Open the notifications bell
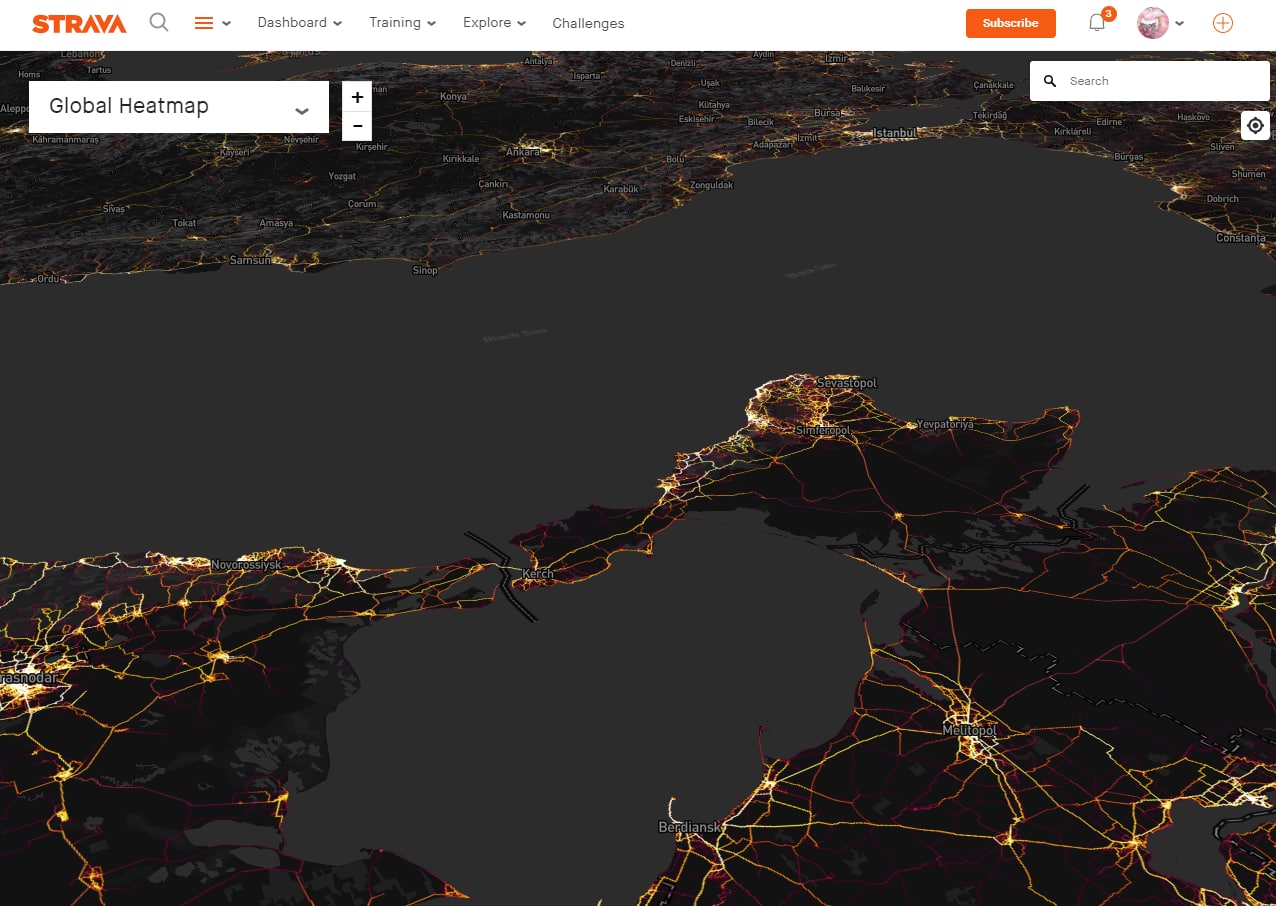1276x906 pixels. click(1097, 23)
